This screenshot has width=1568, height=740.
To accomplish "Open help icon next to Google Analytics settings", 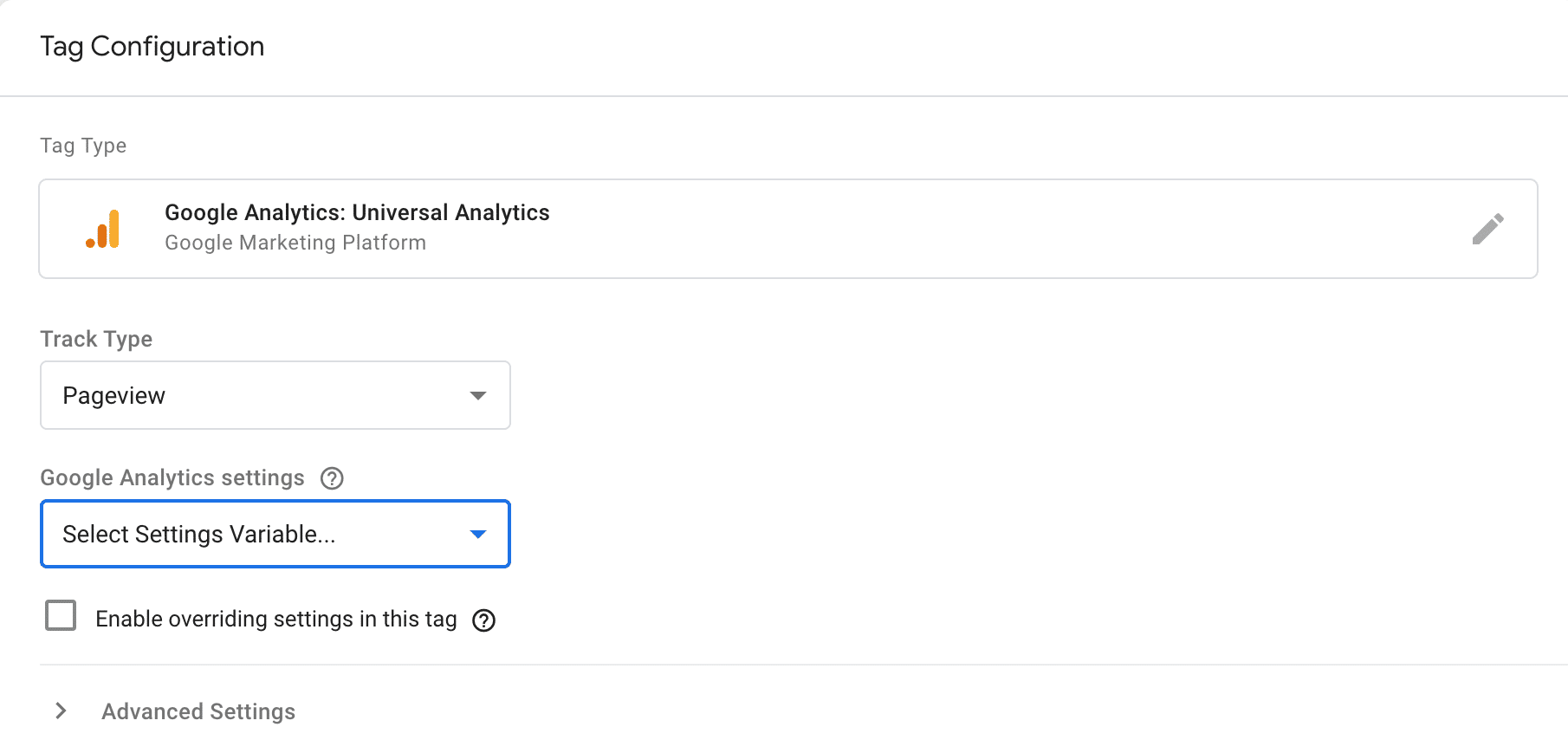I will click(x=332, y=478).
